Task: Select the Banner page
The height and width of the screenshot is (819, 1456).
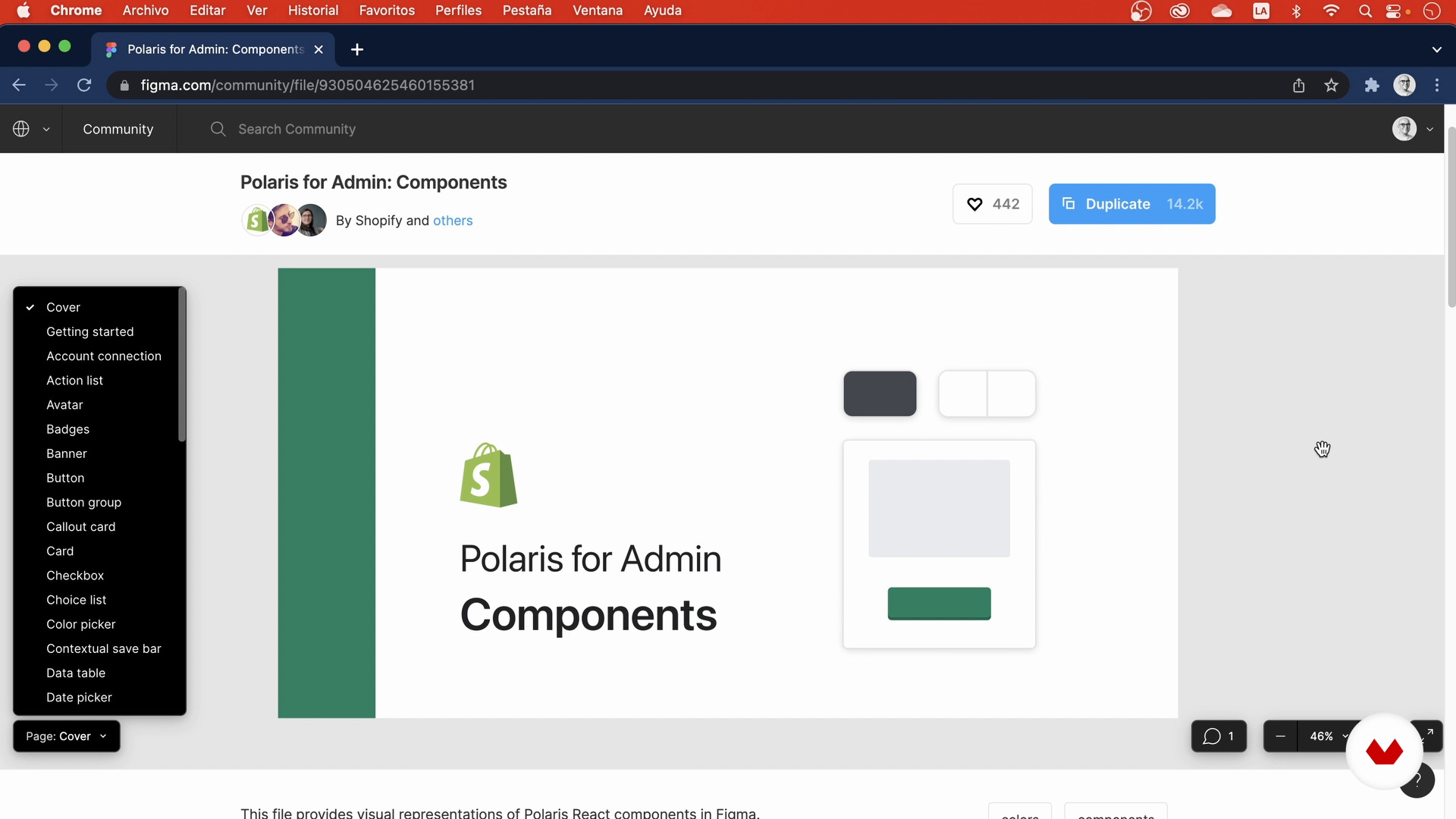Action: (67, 453)
